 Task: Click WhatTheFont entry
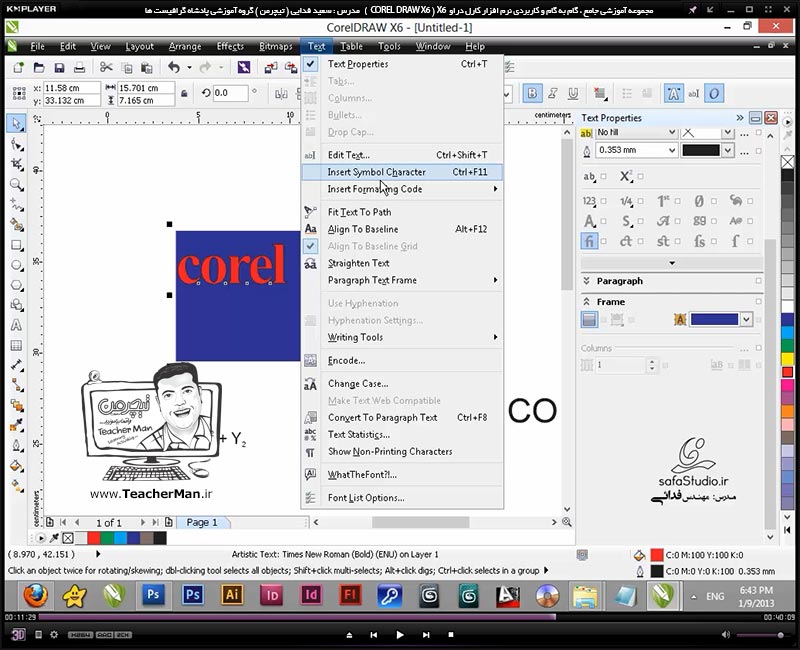402,474
